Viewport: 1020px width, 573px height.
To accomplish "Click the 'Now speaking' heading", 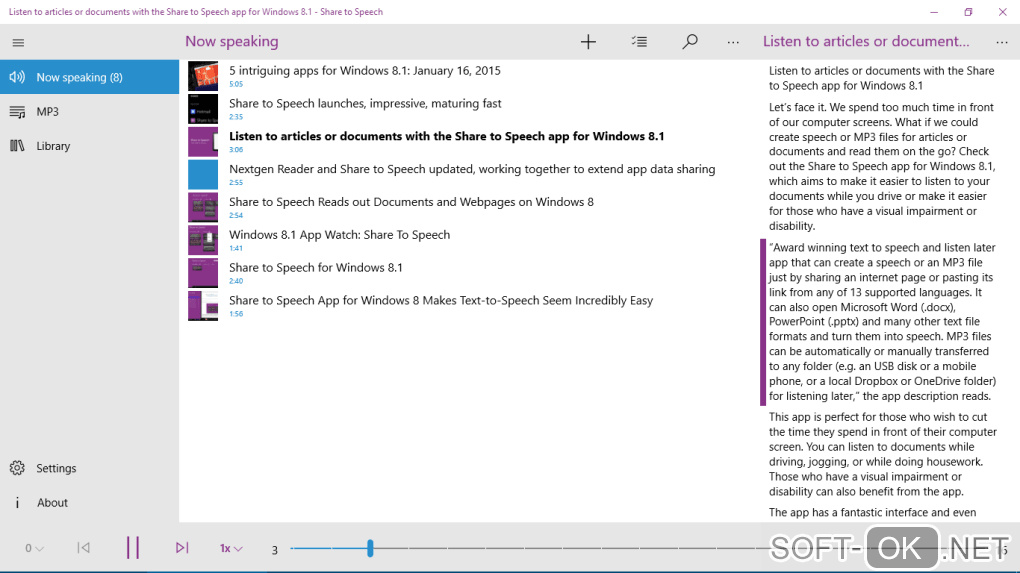I will [232, 42].
